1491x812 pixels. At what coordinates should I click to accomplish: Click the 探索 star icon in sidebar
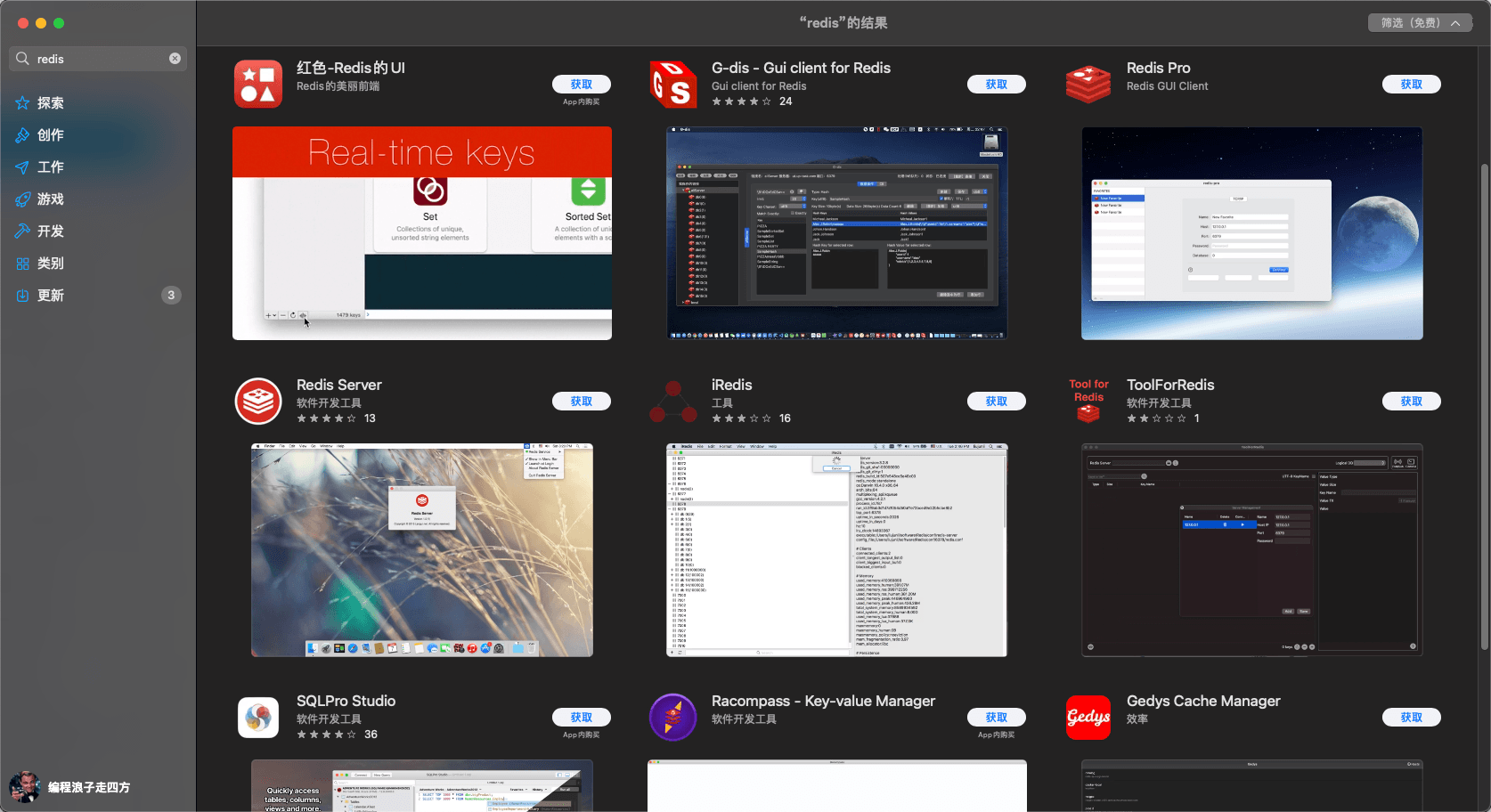coord(22,103)
